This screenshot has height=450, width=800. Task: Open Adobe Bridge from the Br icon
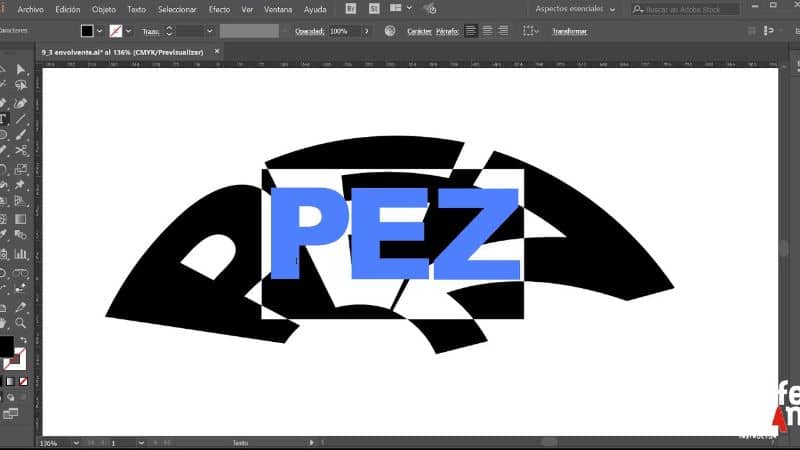tap(351, 9)
